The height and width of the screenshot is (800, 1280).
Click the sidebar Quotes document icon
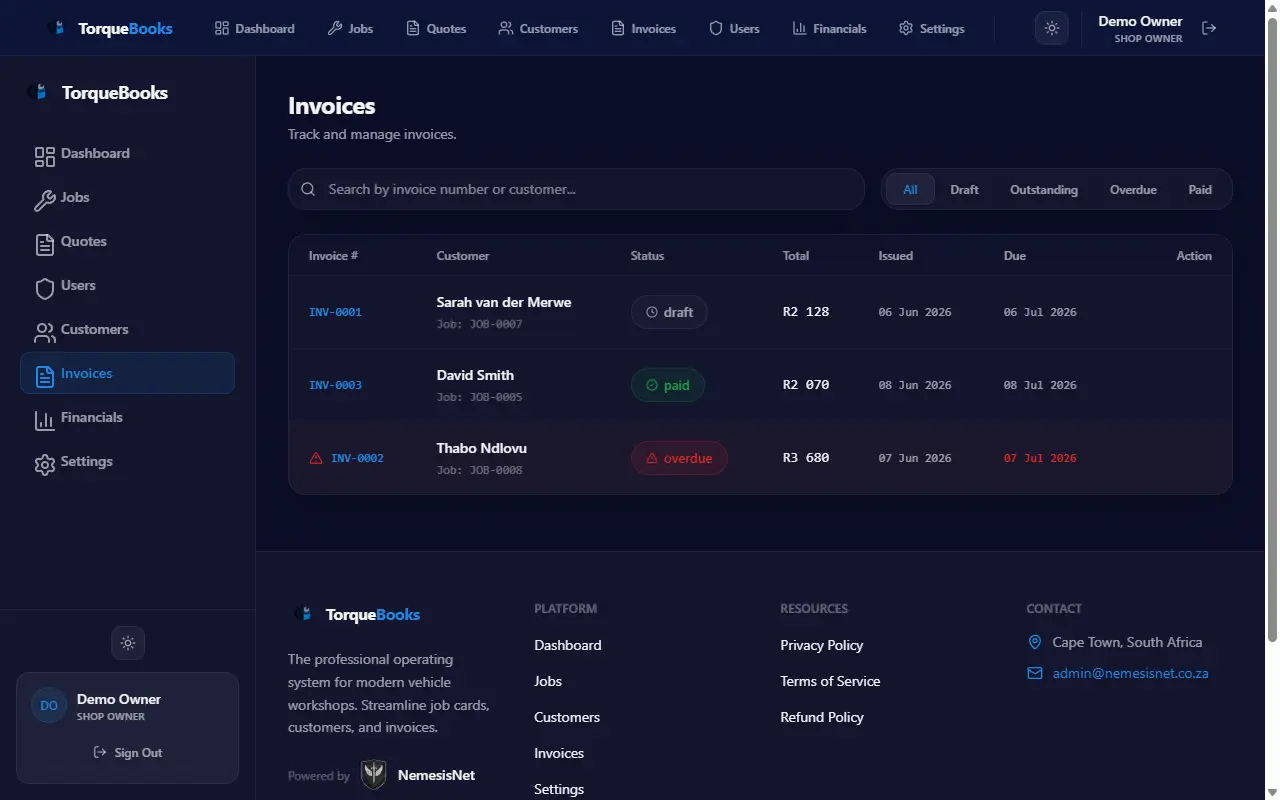[x=44, y=244]
